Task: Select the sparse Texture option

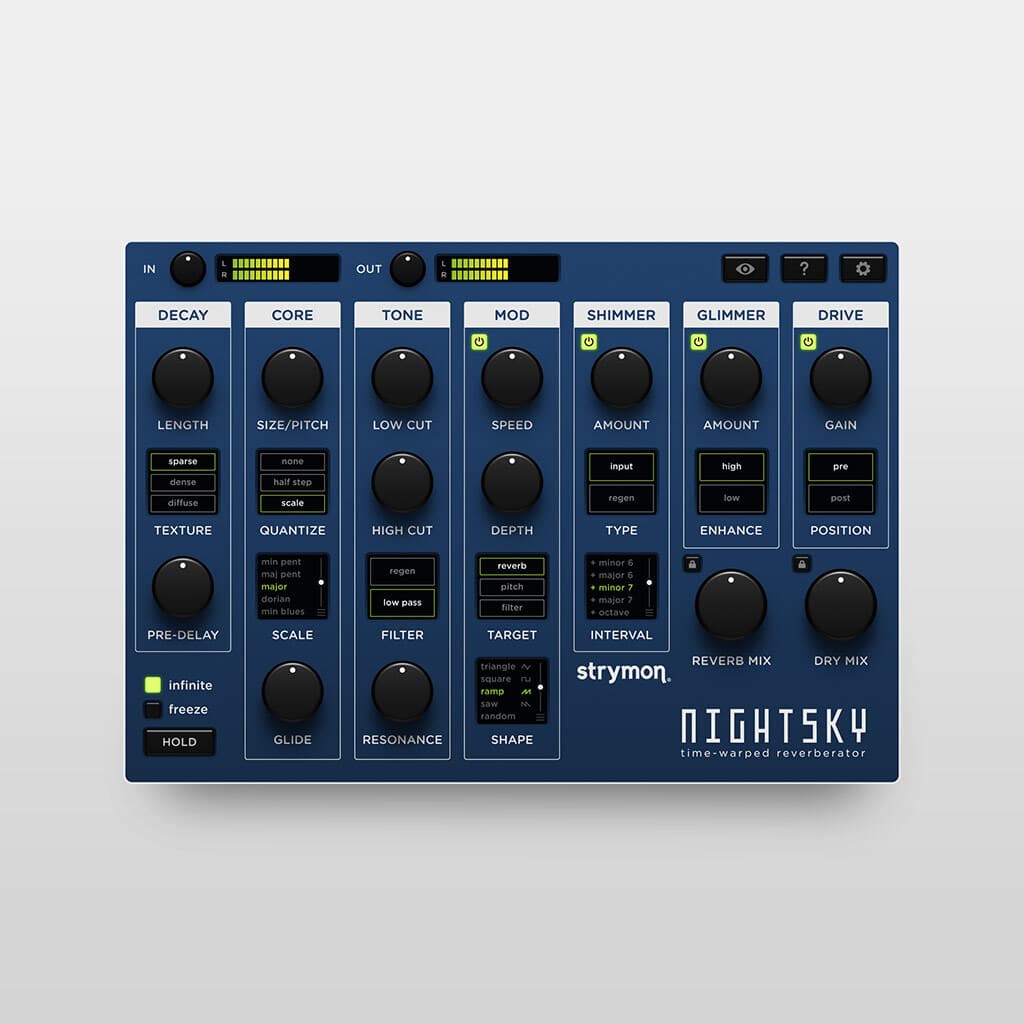Action: pyautogui.click(x=182, y=461)
